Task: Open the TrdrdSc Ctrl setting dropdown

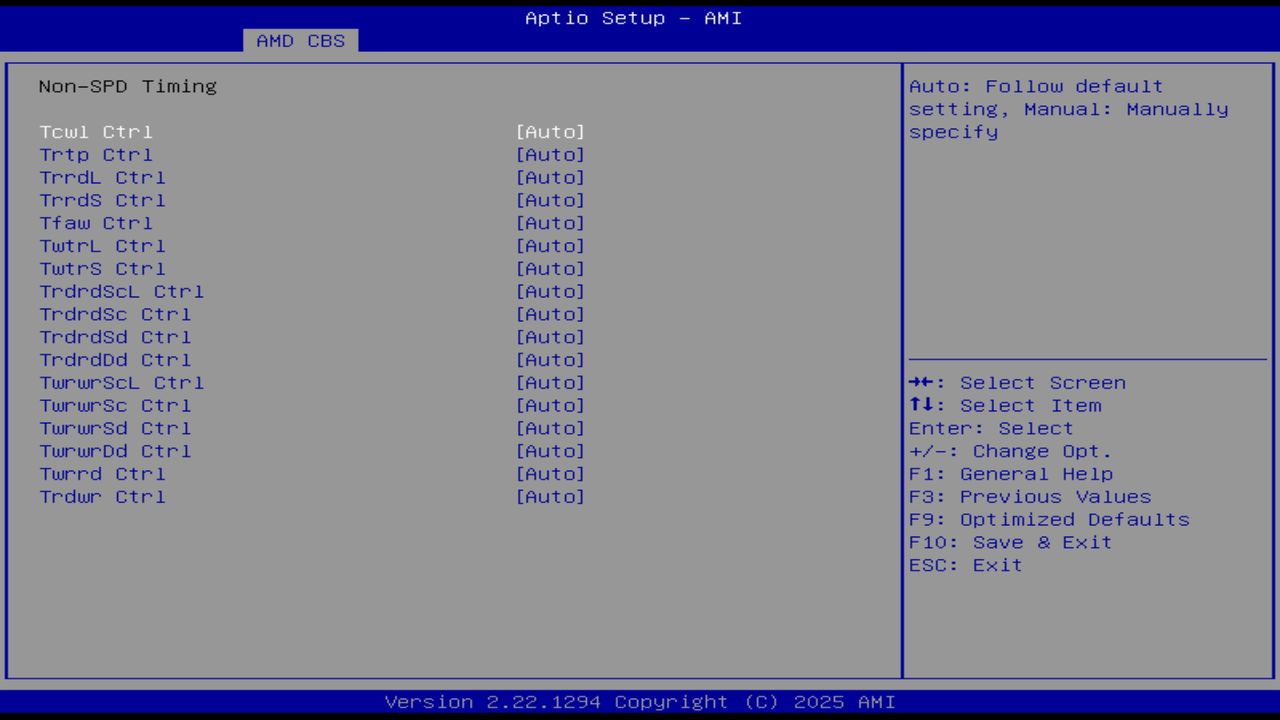Action: coord(551,314)
